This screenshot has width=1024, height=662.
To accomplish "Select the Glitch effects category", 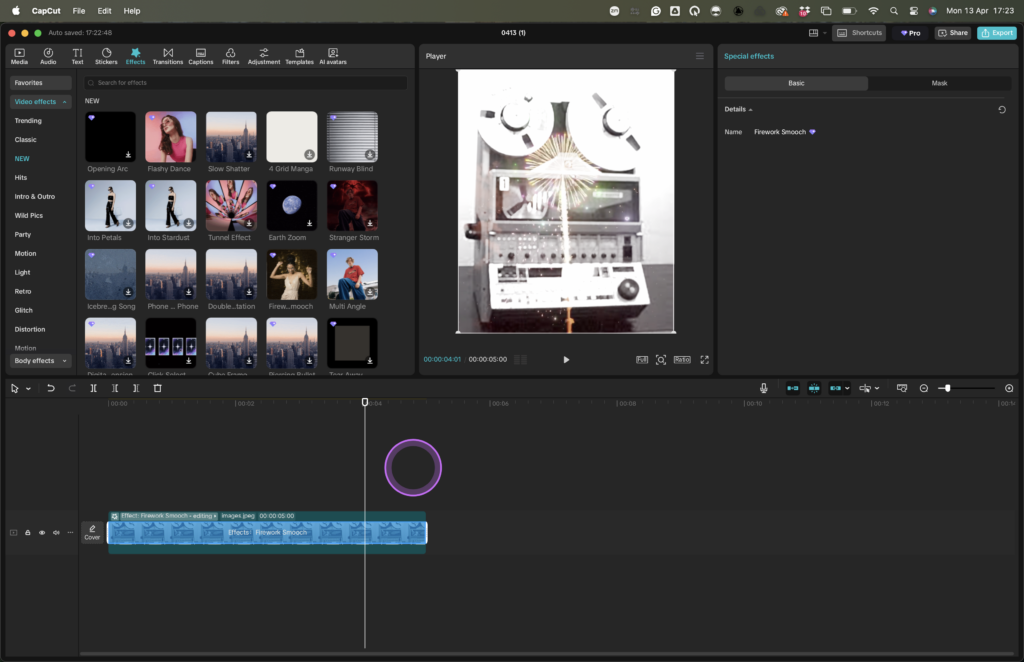I will pos(23,310).
